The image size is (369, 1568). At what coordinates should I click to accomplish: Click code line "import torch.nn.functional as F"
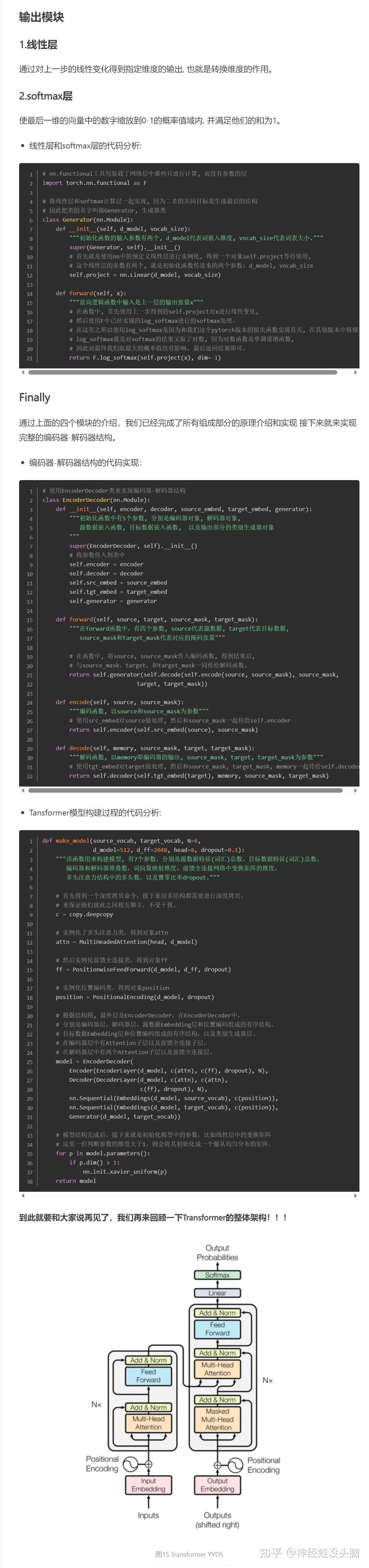(x=94, y=183)
